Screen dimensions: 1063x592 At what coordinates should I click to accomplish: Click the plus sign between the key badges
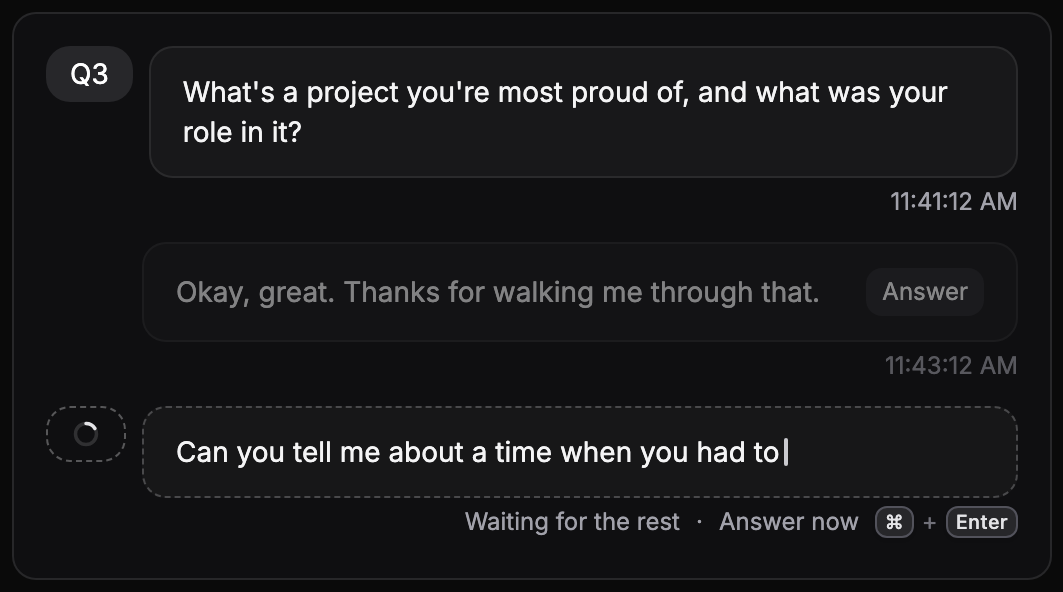929,523
